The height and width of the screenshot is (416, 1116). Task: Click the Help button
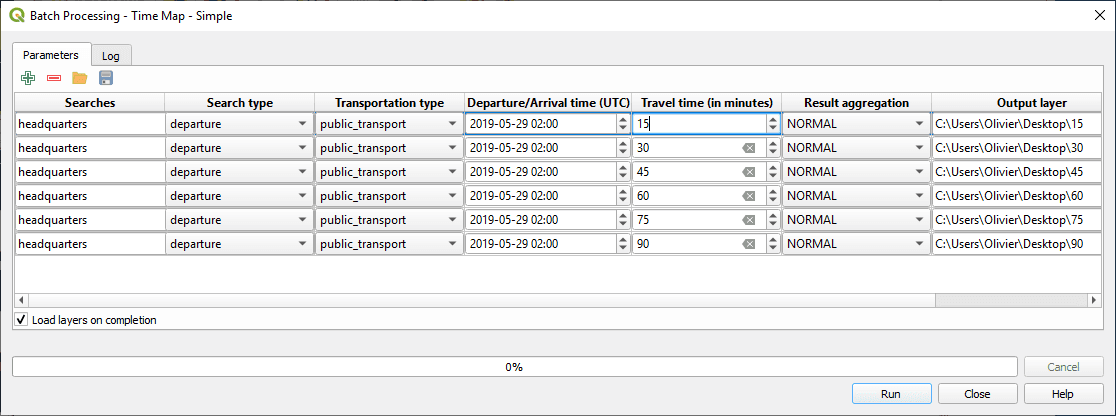1063,394
